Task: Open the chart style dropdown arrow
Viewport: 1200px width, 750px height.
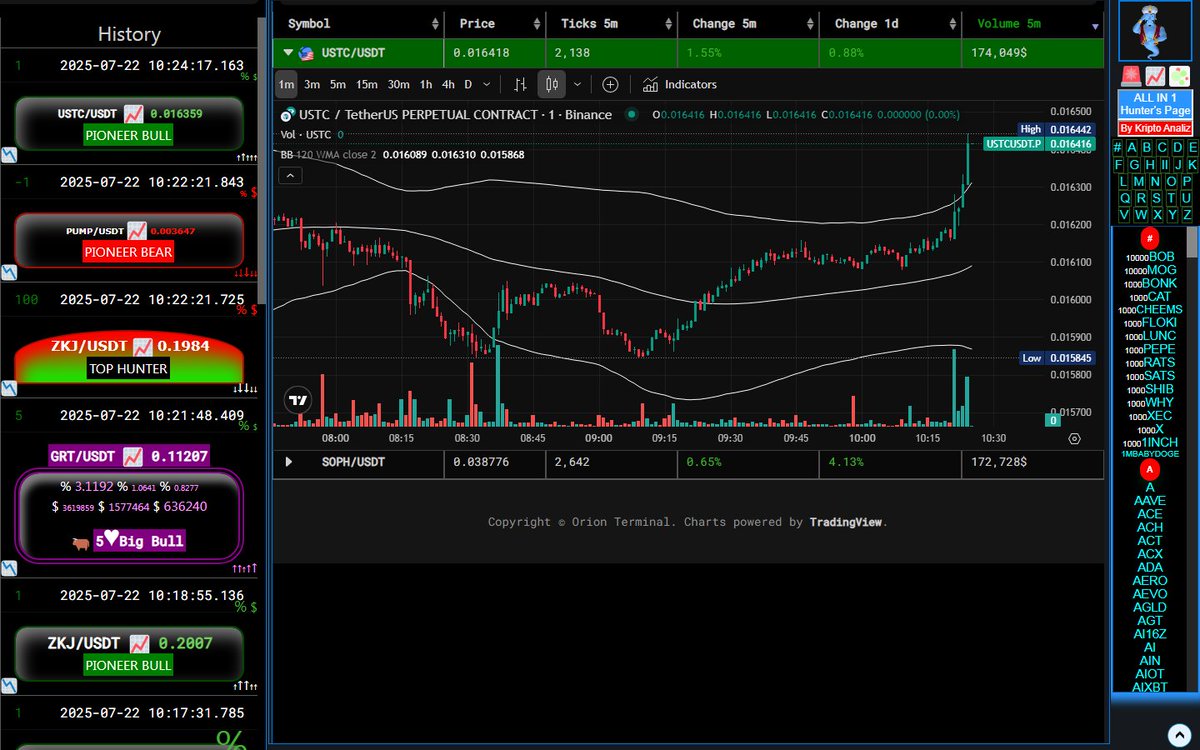Action: [x=577, y=84]
